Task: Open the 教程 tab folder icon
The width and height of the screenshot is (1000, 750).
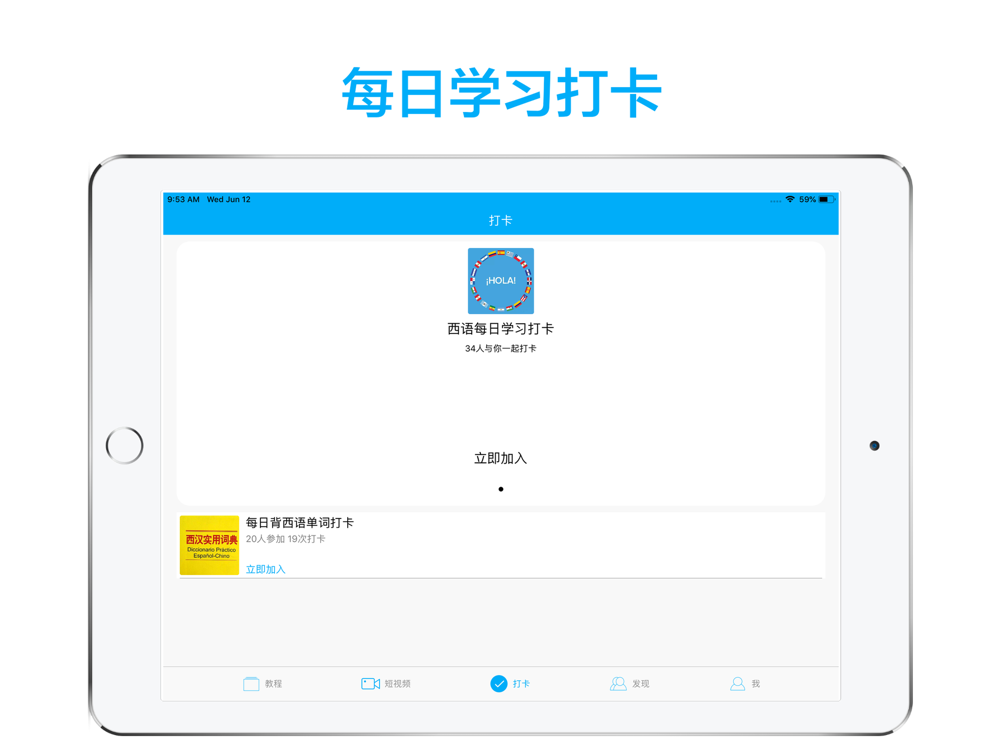Action: tap(251, 684)
